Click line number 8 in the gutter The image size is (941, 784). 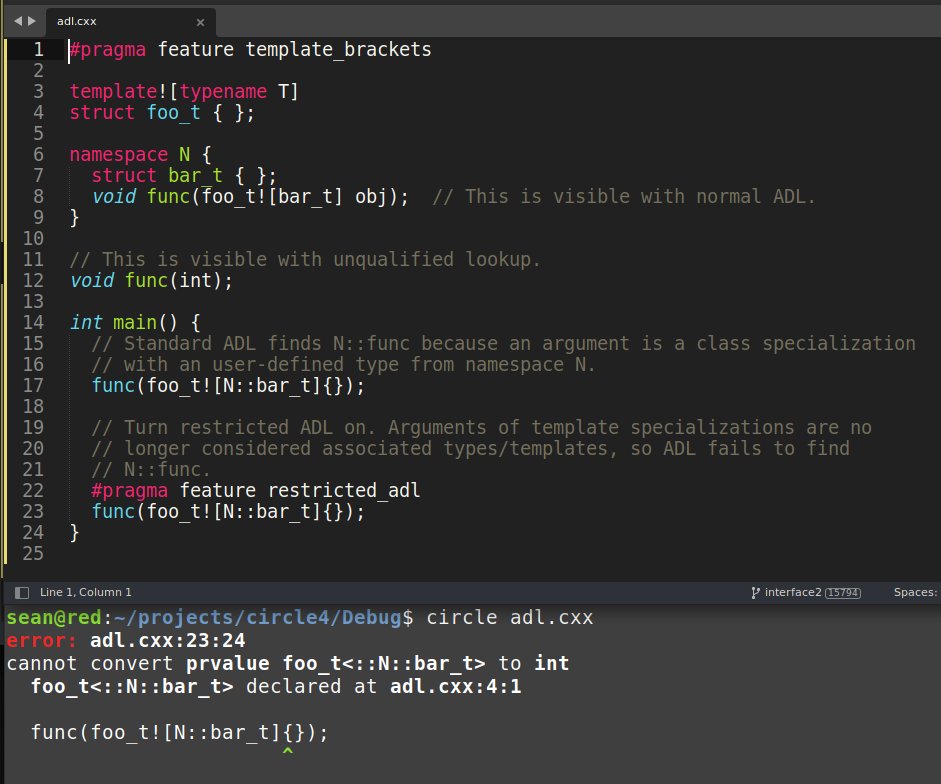[x=37, y=196]
